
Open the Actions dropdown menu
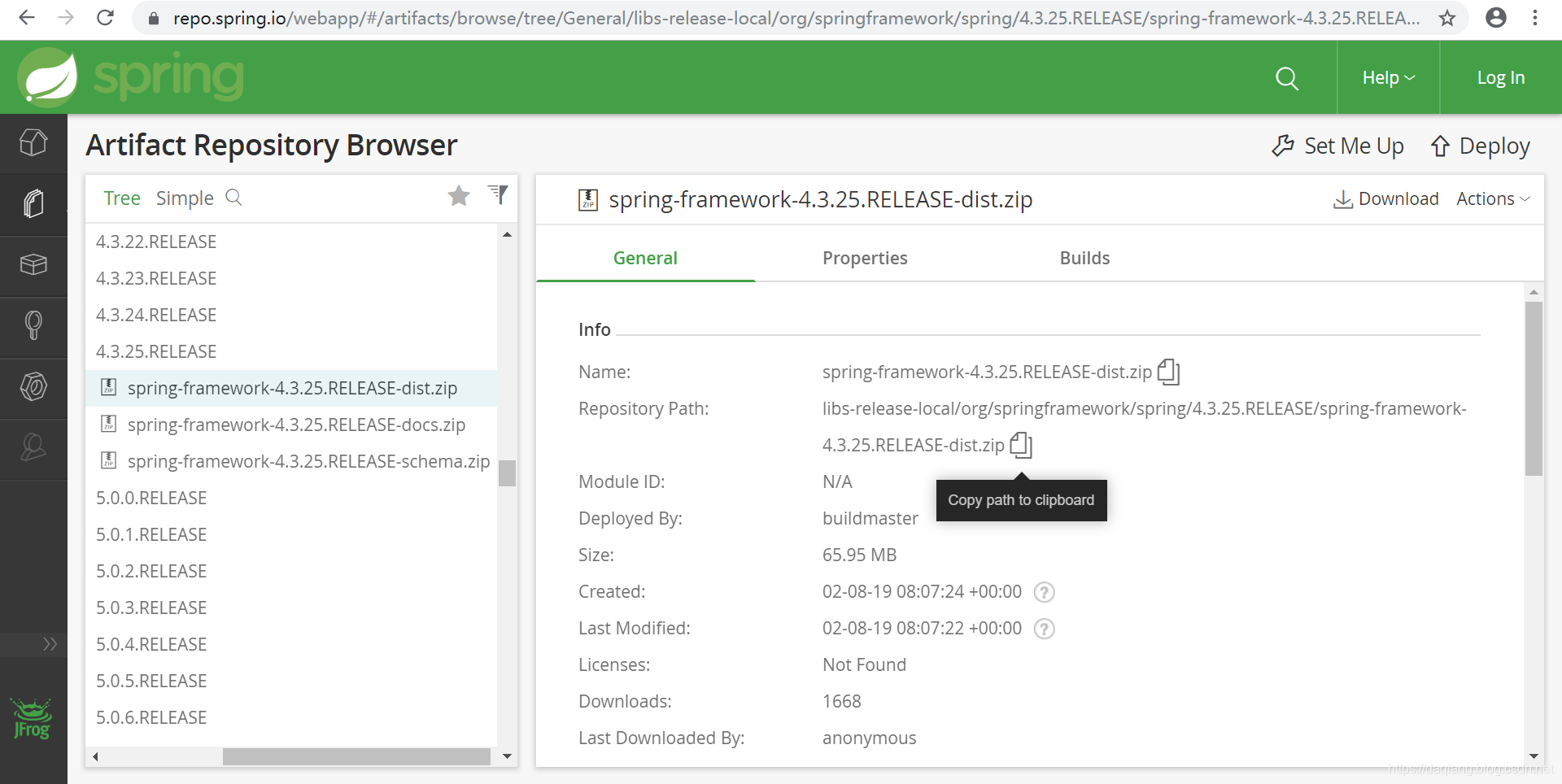(x=1492, y=198)
